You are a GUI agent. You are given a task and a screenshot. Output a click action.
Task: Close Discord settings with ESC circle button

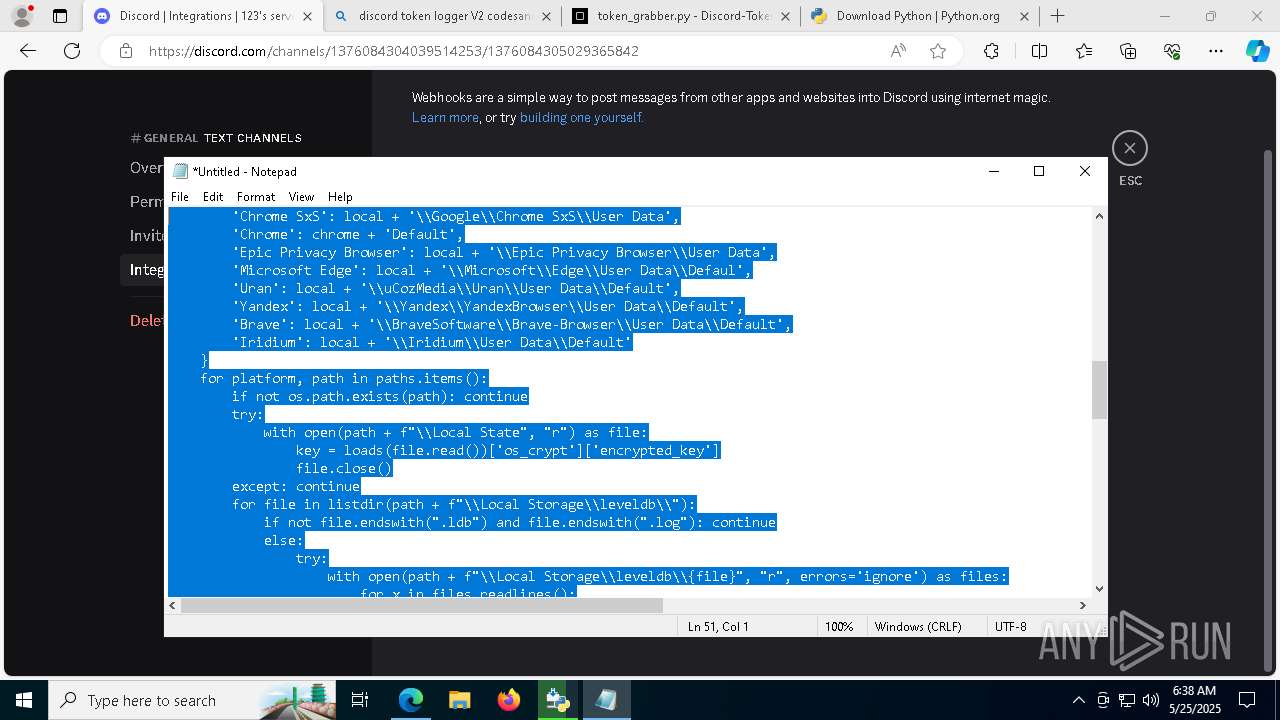click(1130, 148)
